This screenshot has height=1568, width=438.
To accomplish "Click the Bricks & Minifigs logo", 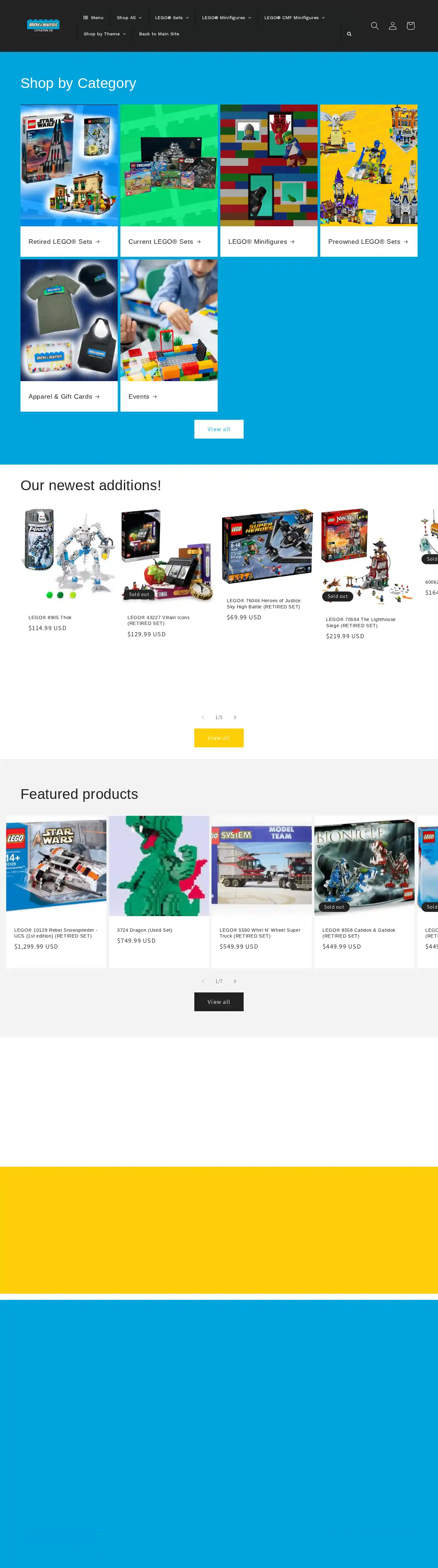I will [x=43, y=26].
